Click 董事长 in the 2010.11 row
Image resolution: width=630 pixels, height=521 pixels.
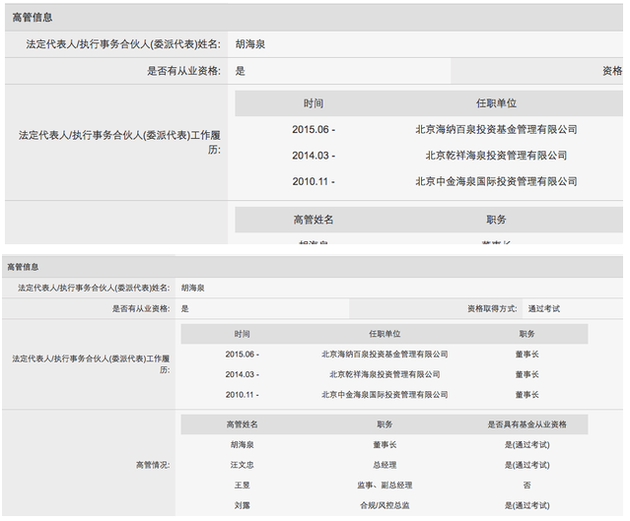click(x=527, y=395)
